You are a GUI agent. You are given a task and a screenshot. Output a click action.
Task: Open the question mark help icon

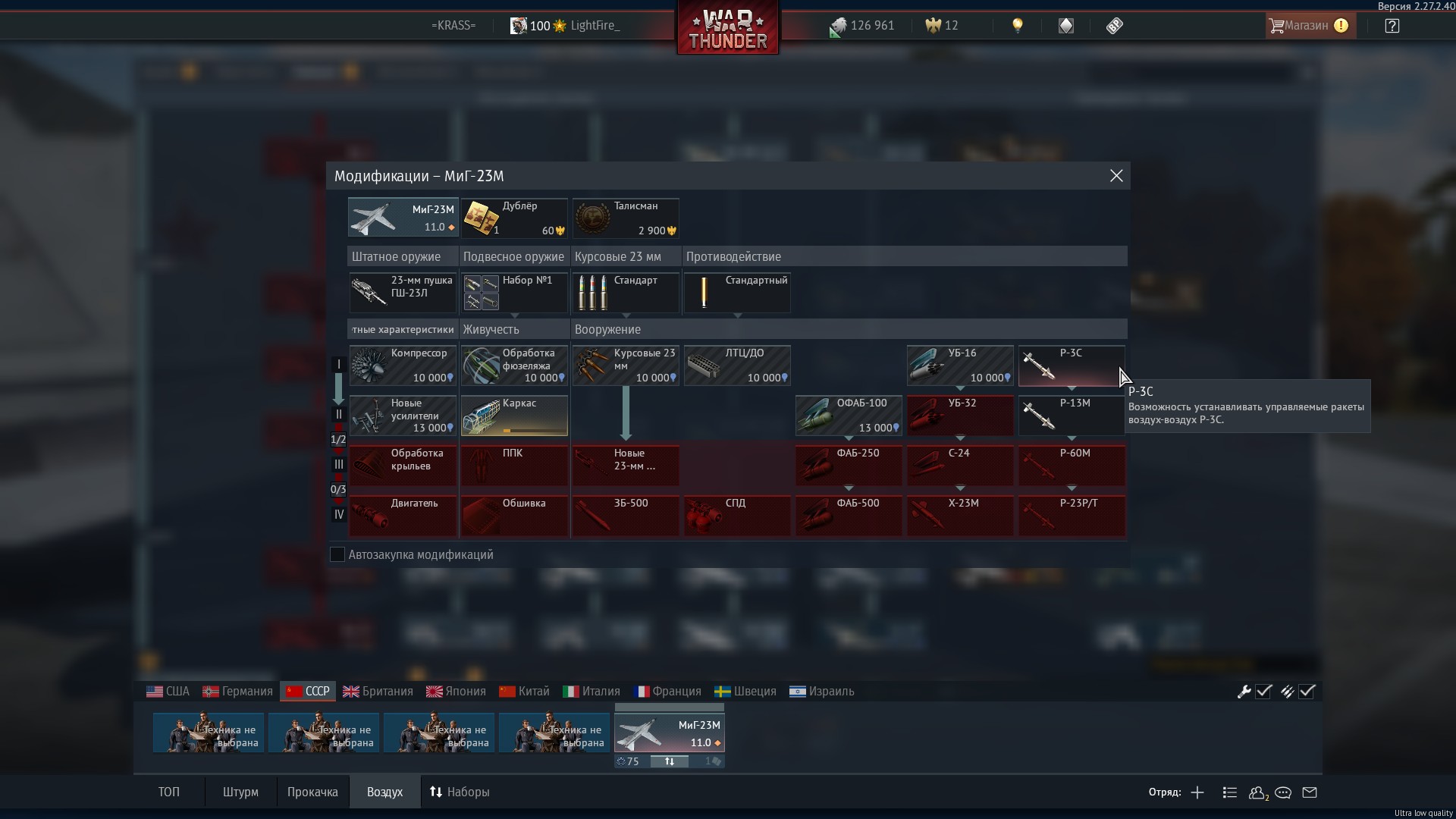click(x=1392, y=26)
